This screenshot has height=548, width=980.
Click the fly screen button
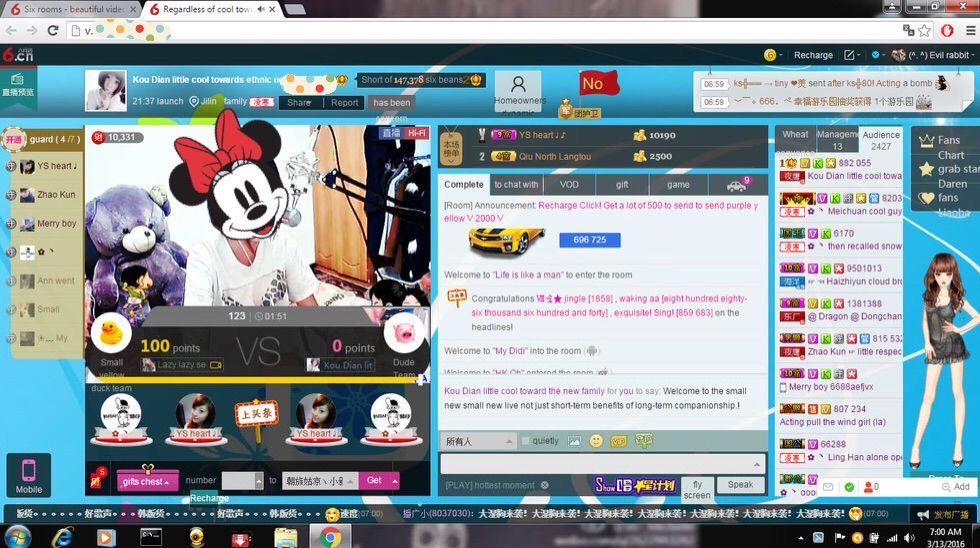click(697, 489)
